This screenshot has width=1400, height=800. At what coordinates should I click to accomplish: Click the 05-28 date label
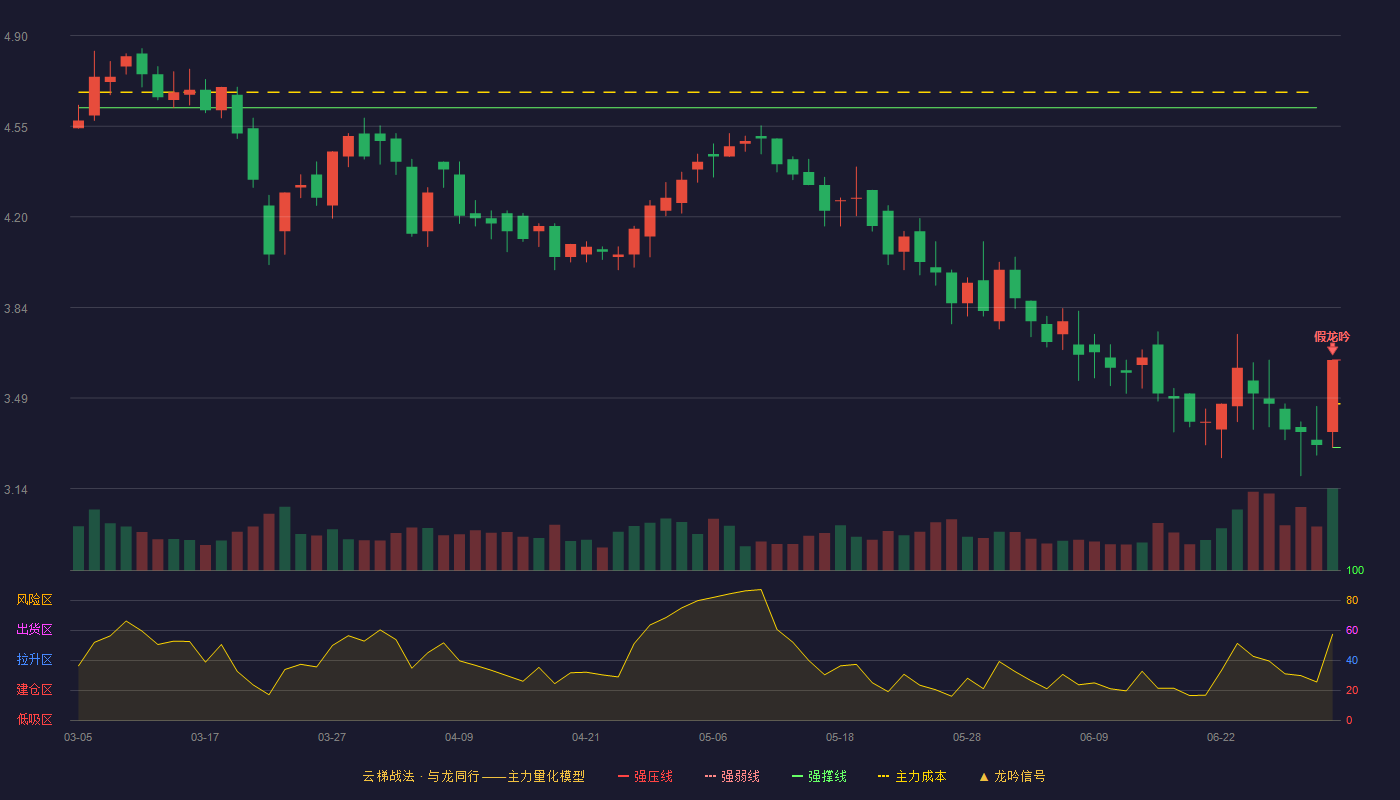tap(967, 737)
